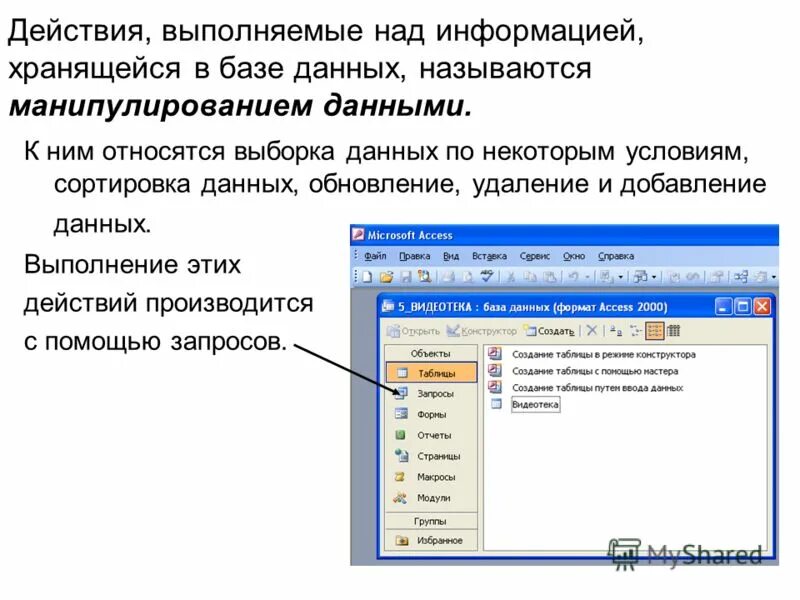Click the Analyze toolbar icon
Screen dimensions: 800x600
coord(641,277)
